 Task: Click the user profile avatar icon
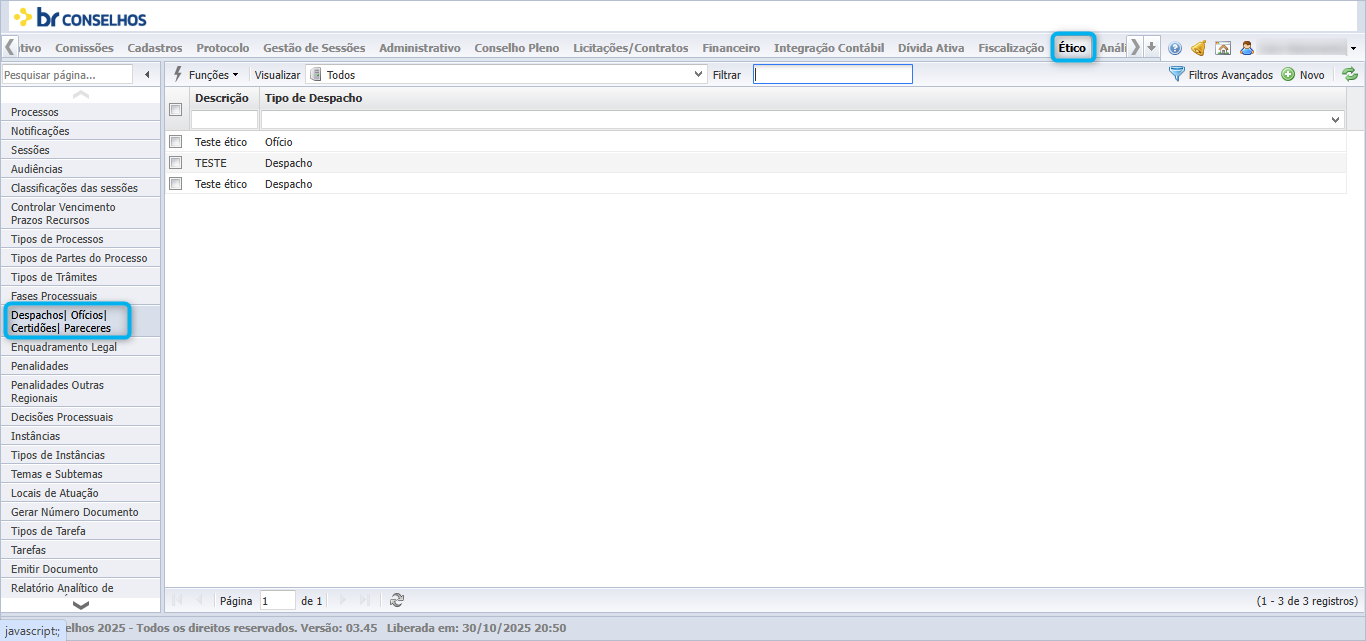[1246, 48]
